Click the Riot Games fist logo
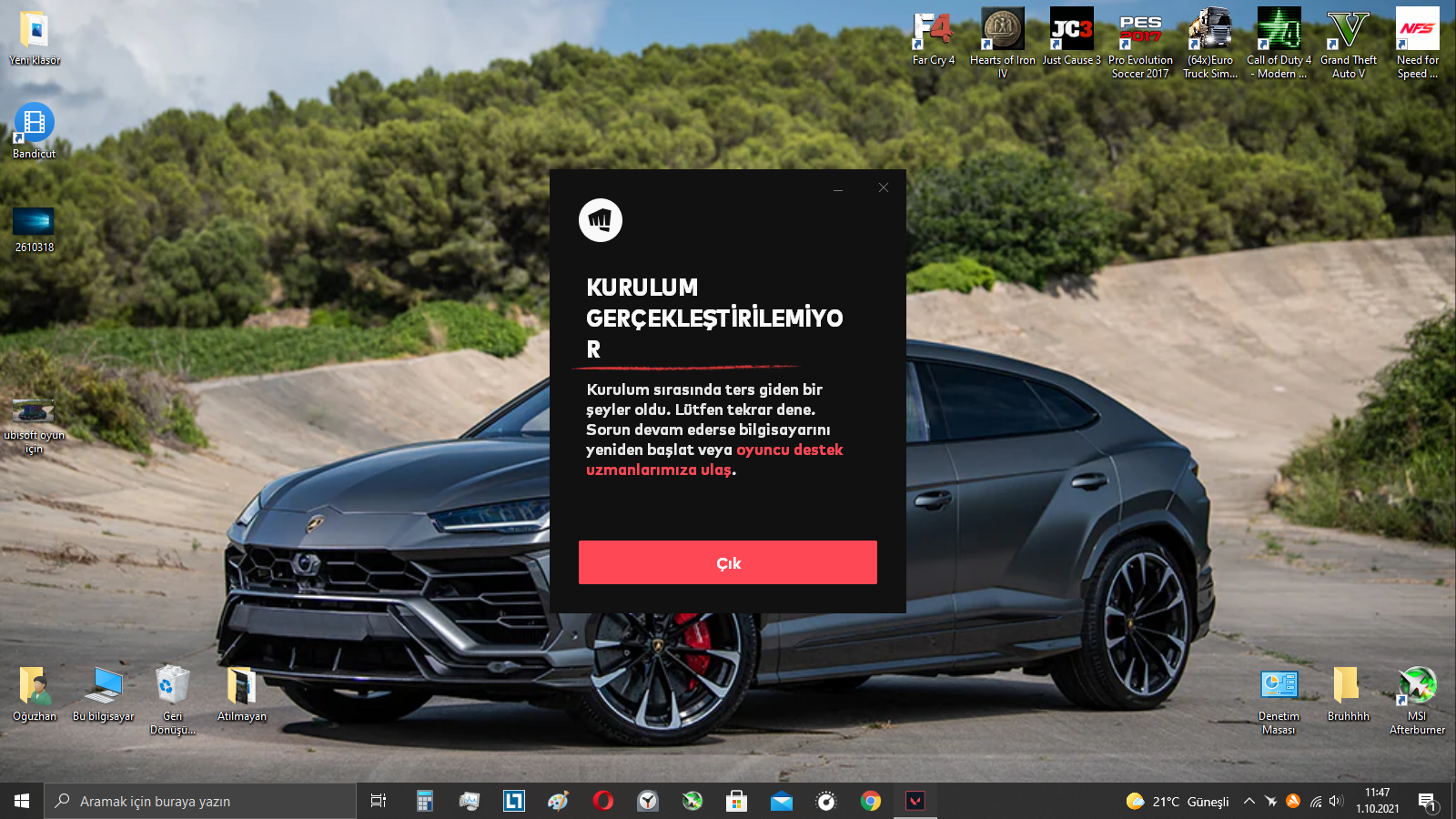 coord(601,220)
